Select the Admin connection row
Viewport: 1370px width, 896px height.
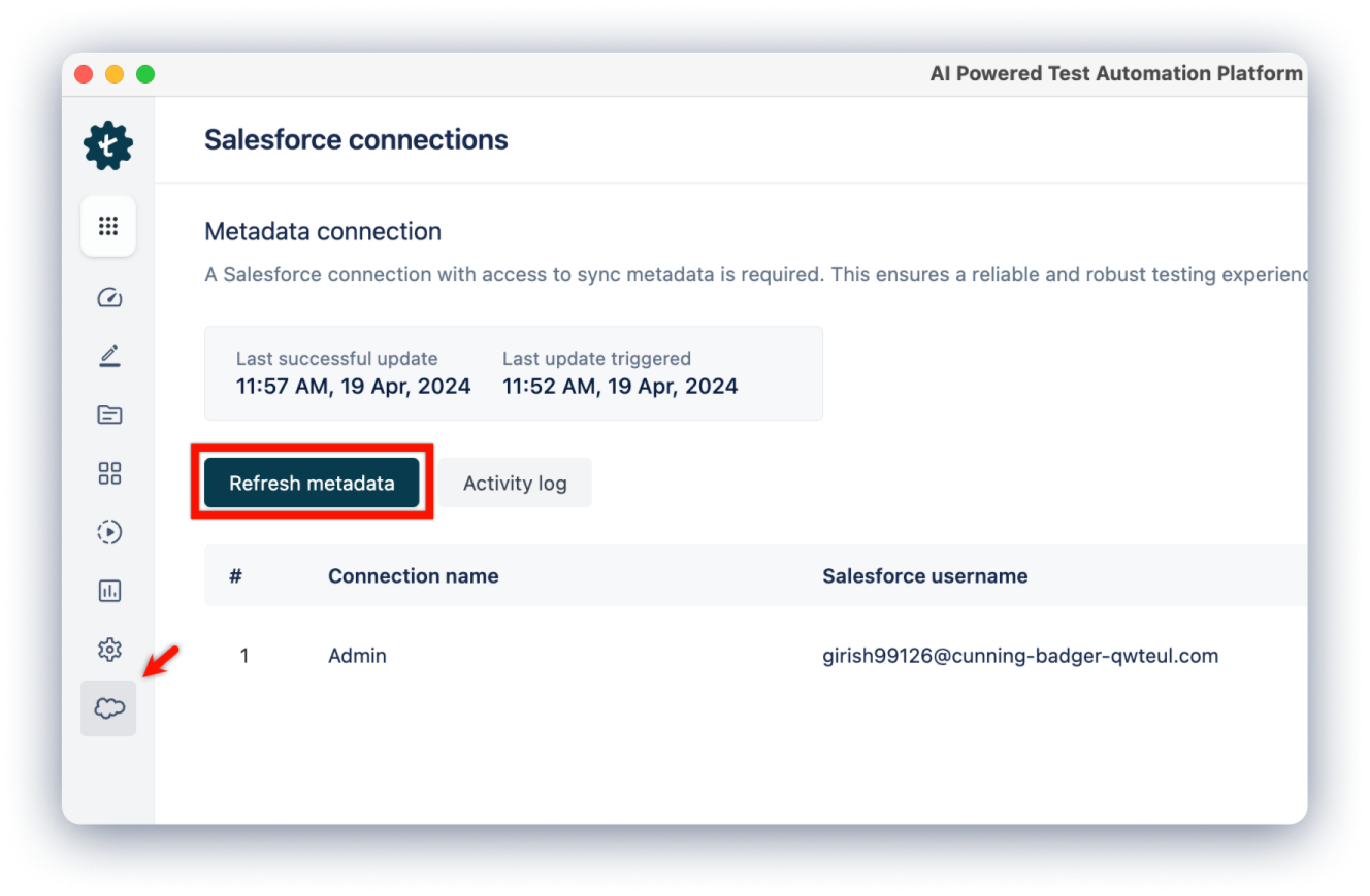[756, 655]
